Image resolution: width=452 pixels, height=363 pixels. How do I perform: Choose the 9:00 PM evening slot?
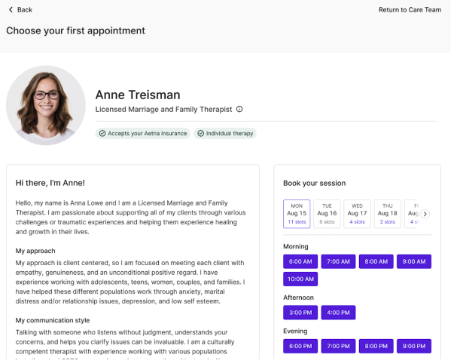tap(414, 346)
